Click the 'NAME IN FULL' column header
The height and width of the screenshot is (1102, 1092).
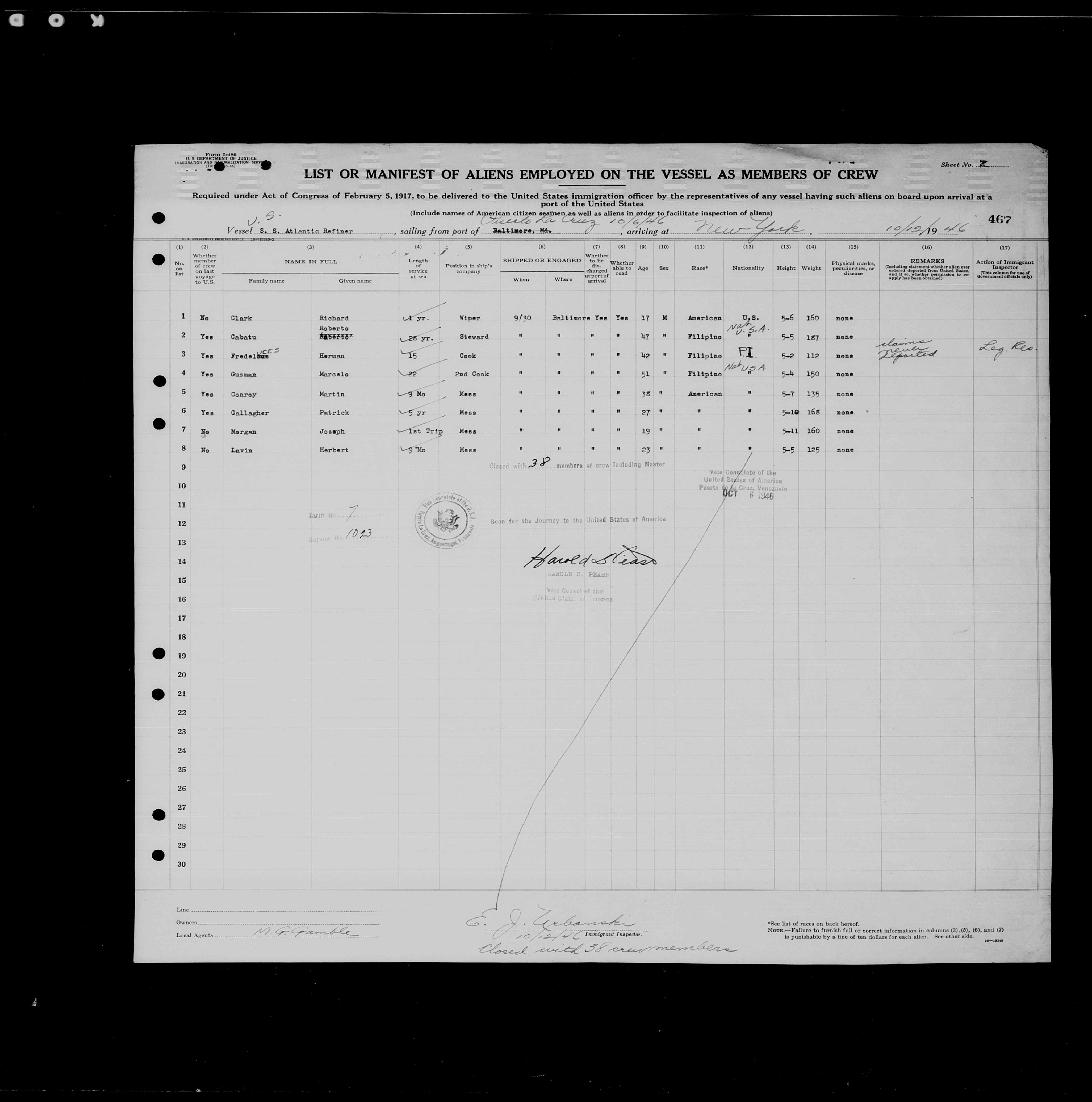[311, 262]
